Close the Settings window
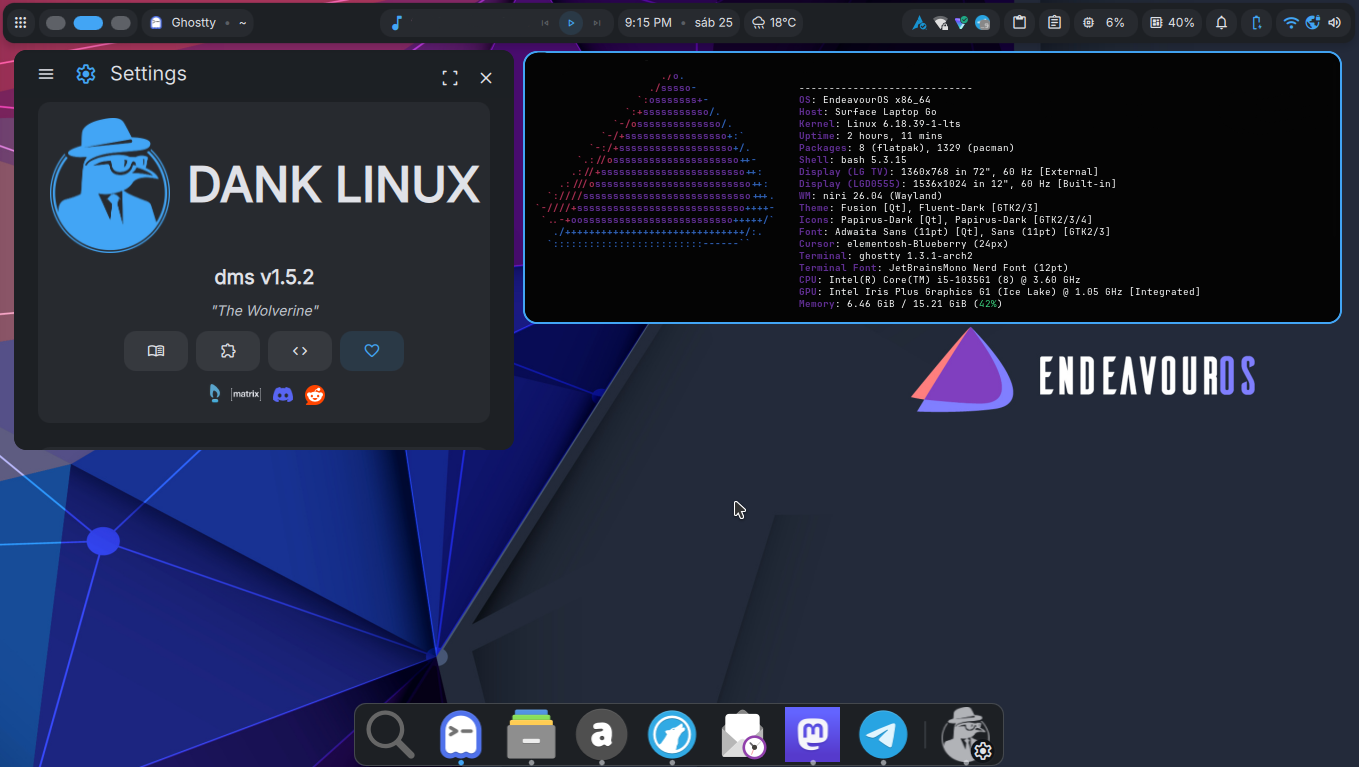Viewport: 1359px width, 767px height. (x=486, y=78)
